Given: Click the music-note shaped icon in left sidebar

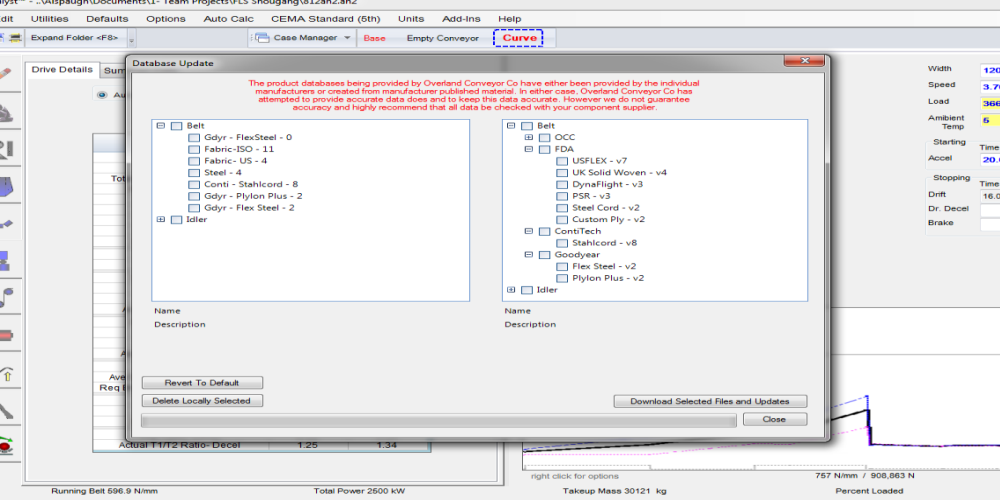Looking at the screenshot, I should 6,297.
